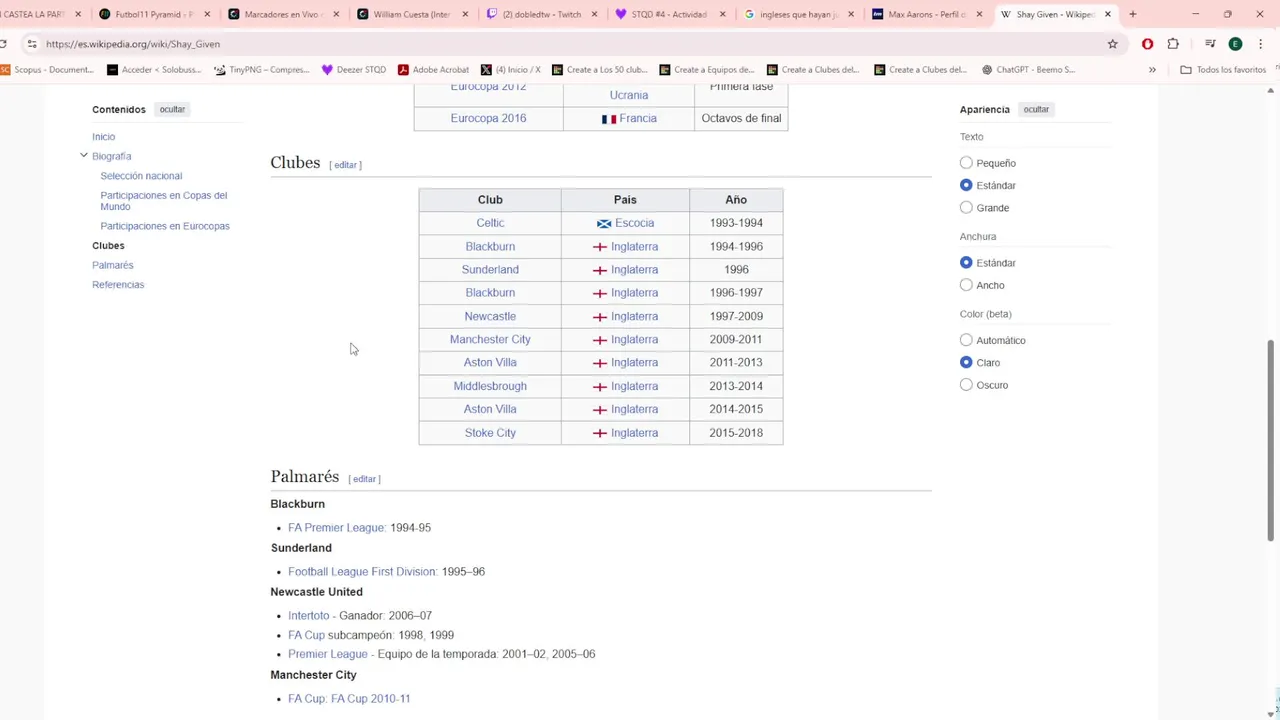Open the TinyPNG bookmark
This screenshot has height=720, width=1280.
[262, 70]
